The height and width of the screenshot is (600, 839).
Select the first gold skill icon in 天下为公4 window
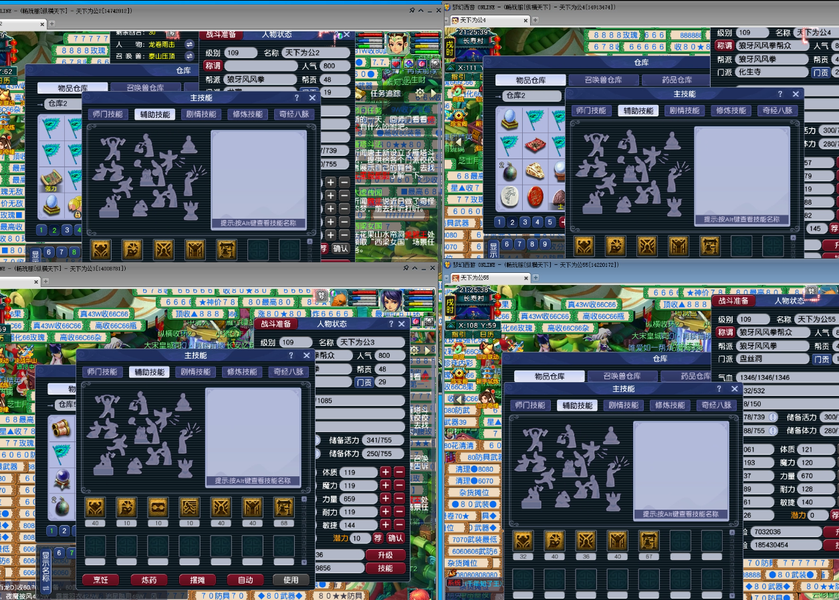584,246
